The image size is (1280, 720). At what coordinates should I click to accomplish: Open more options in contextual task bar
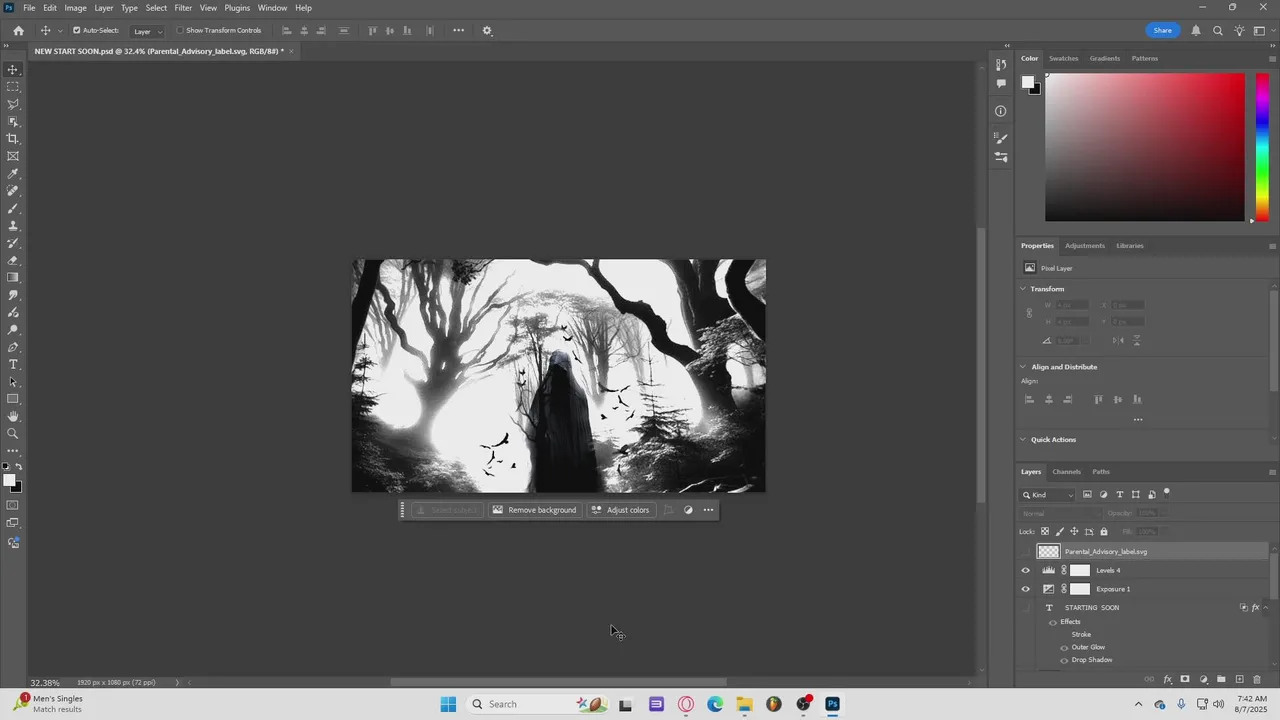(x=708, y=510)
